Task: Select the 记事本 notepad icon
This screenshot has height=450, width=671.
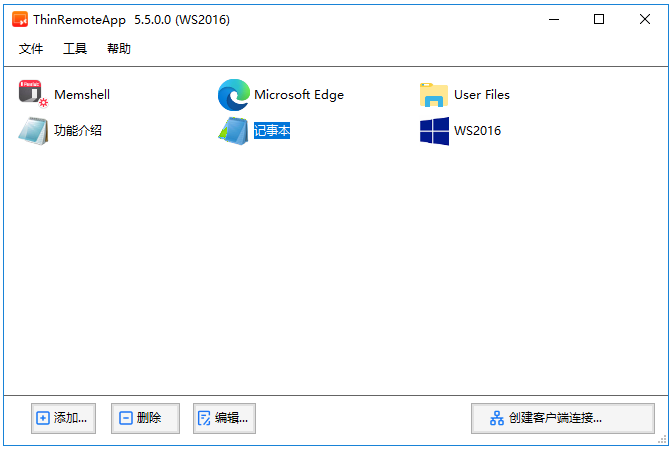Action: point(233,130)
